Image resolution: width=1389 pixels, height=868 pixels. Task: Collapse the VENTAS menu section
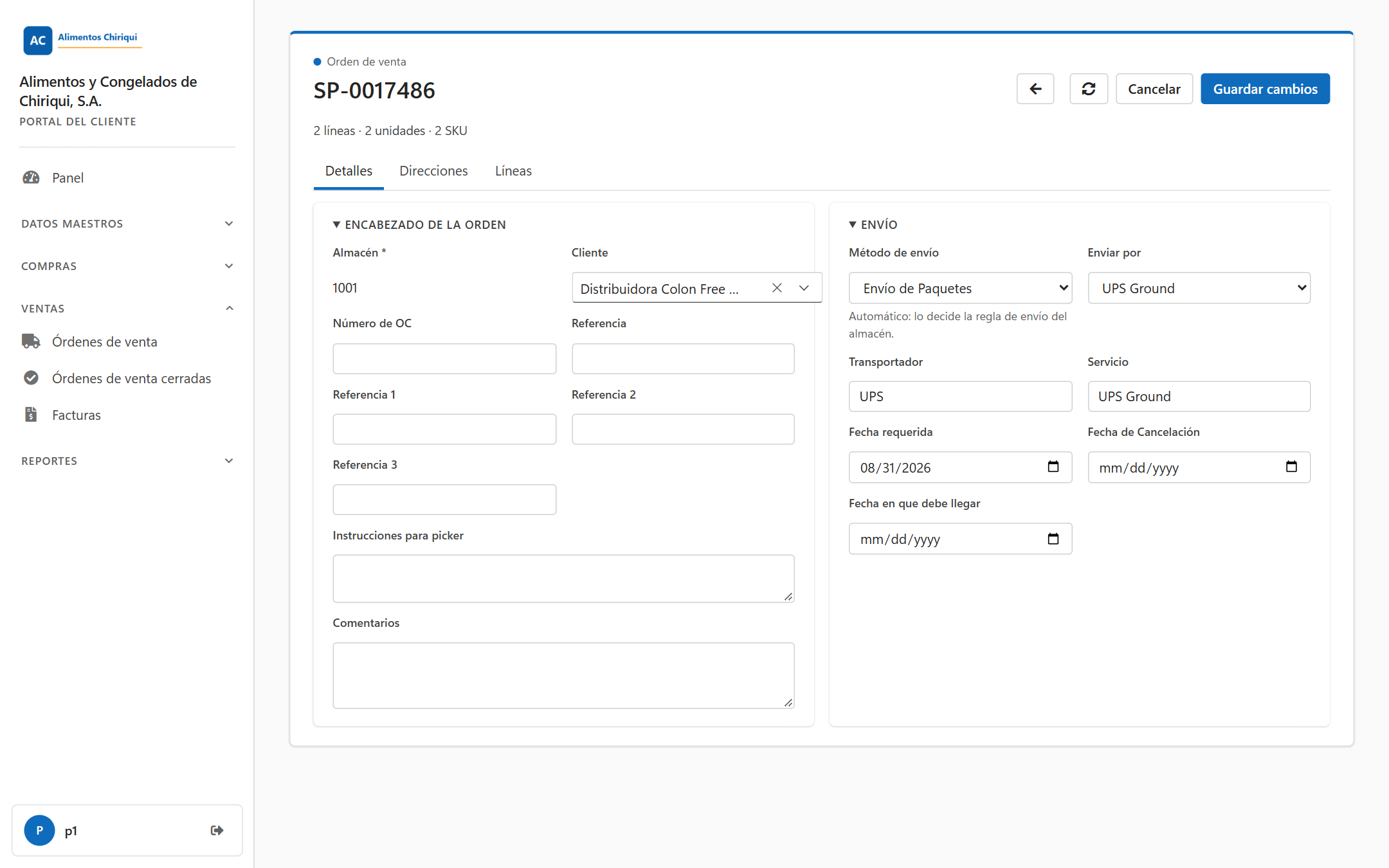pyautogui.click(x=127, y=309)
